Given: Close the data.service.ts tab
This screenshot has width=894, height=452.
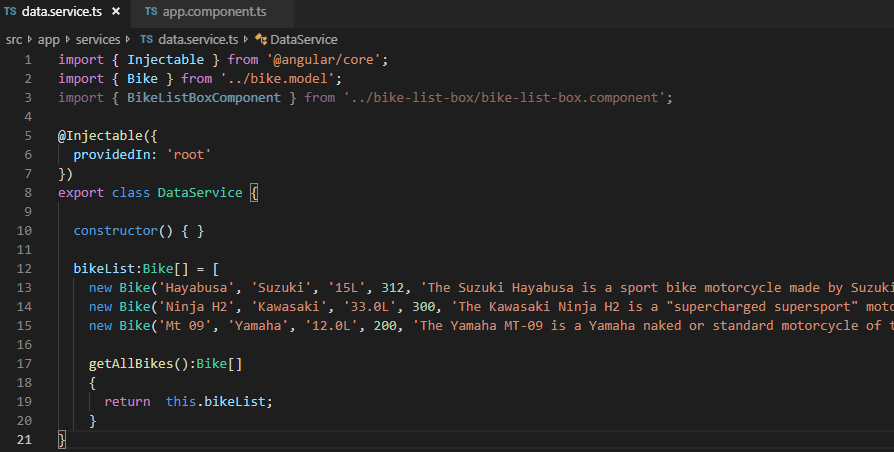Looking at the screenshot, I should point(116,12).
